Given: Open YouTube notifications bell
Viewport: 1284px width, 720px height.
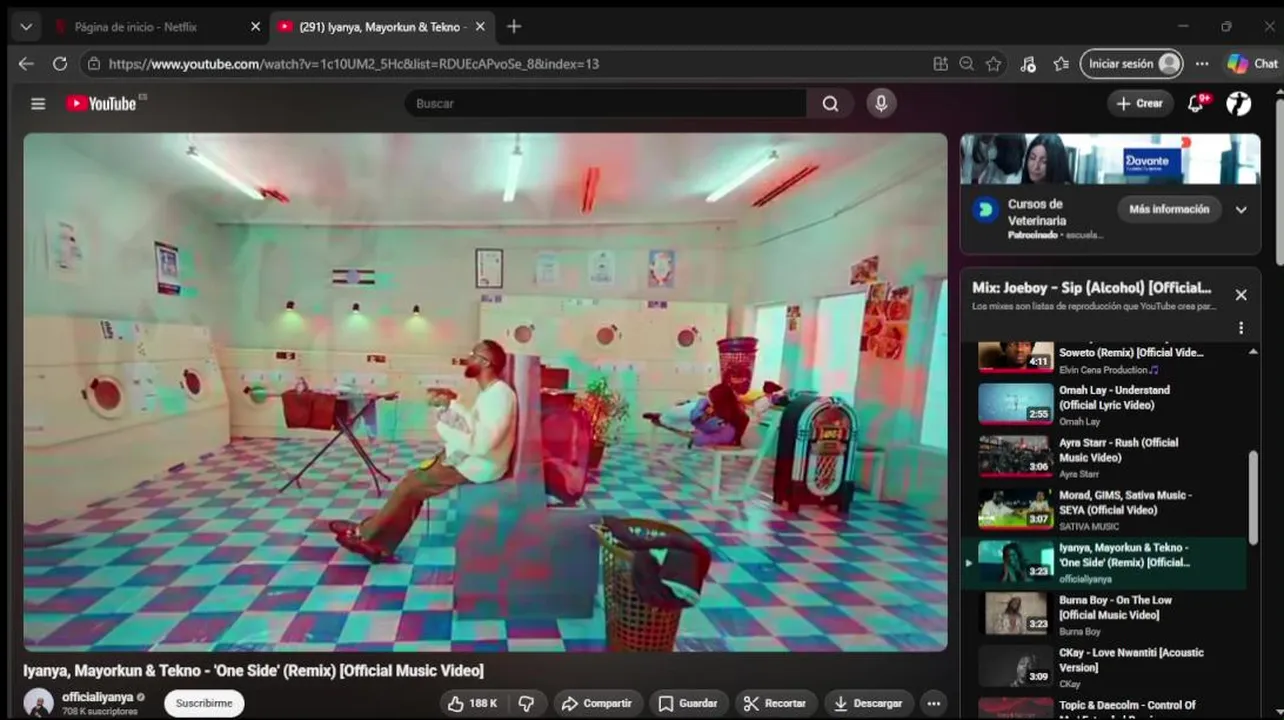Looking at the screenshot, I should pyautogui.click(x=1195, y=103).
